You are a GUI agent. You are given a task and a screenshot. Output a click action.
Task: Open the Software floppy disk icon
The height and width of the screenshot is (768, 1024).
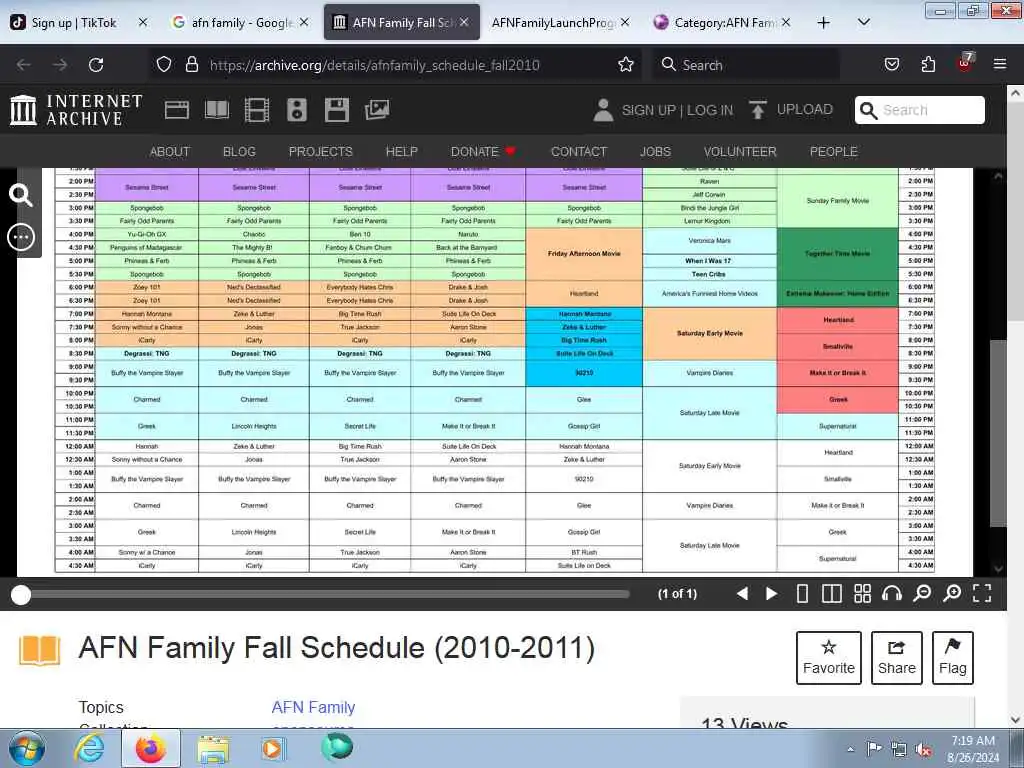337,110
